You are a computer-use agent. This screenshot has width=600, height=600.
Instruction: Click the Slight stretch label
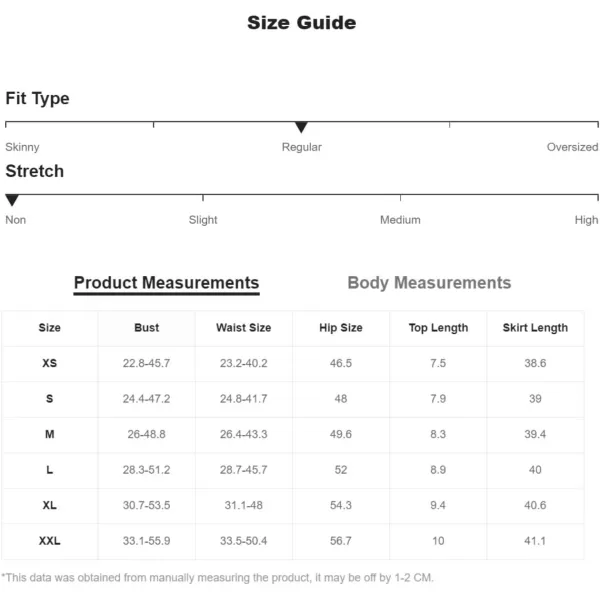point(203,220)
